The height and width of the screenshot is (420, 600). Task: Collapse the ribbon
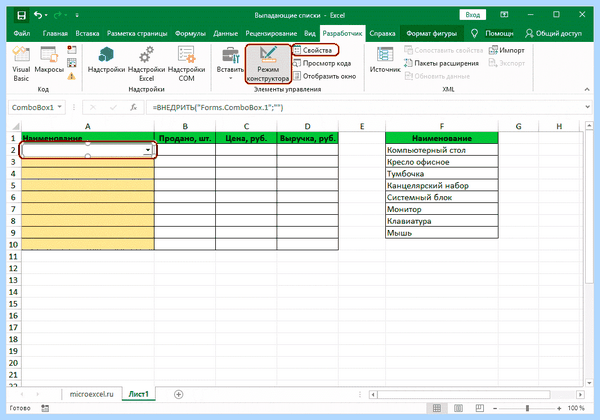587,89
